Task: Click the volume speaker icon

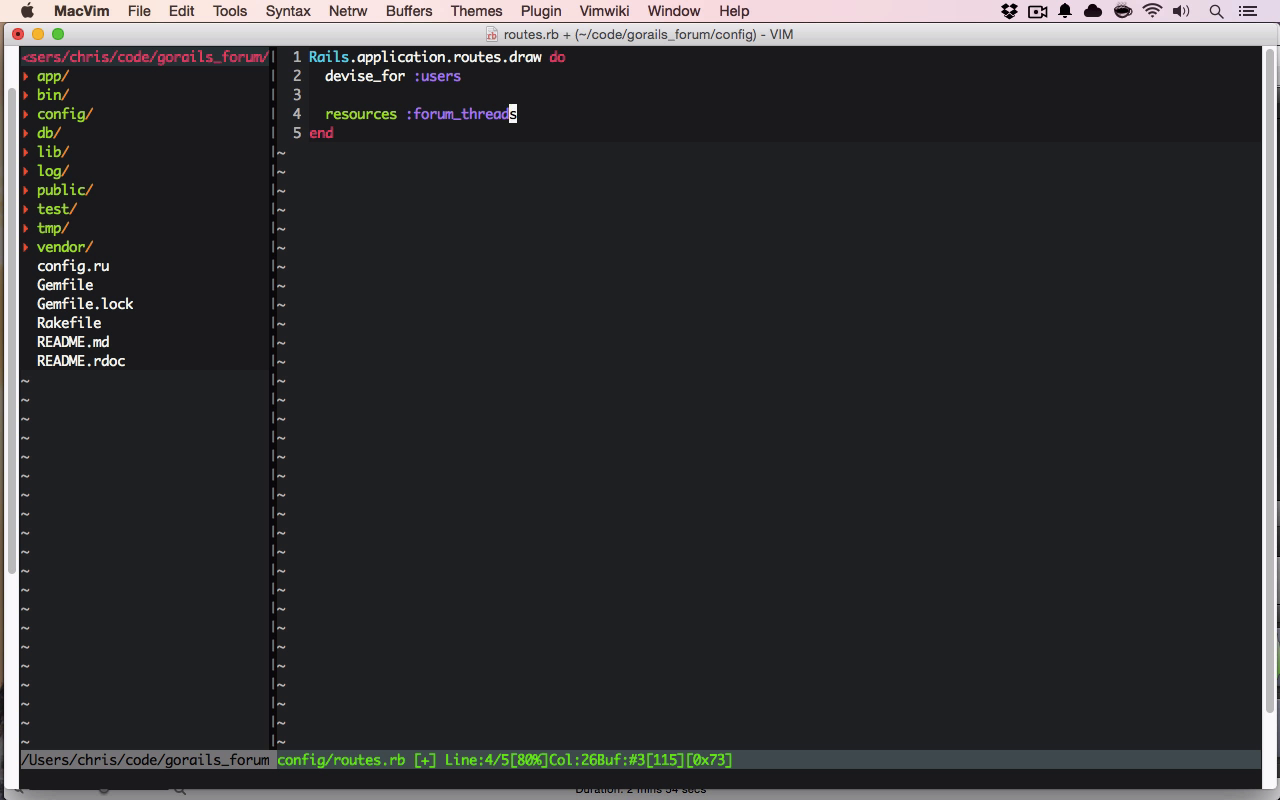Action: (x=1181, y=11)
